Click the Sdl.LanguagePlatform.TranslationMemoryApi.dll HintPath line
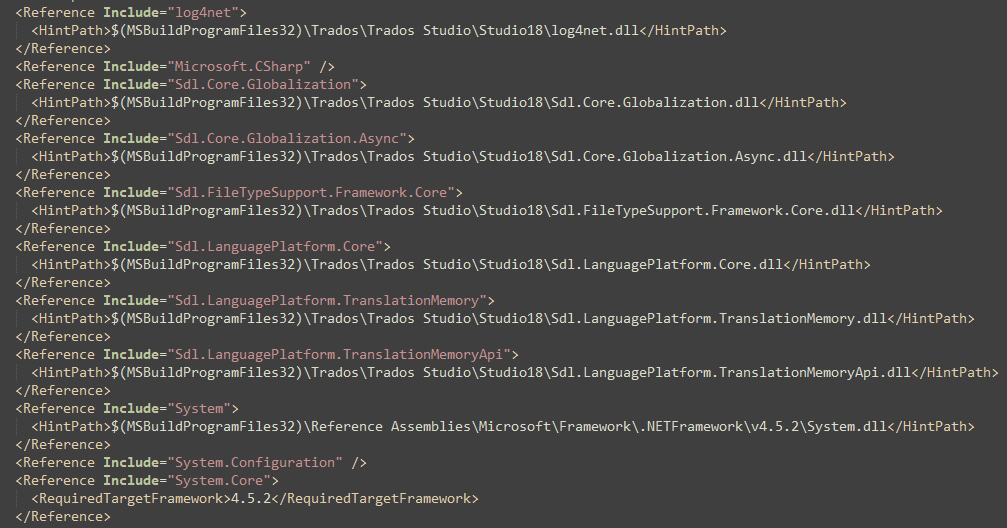 click(x=515, y=372)
